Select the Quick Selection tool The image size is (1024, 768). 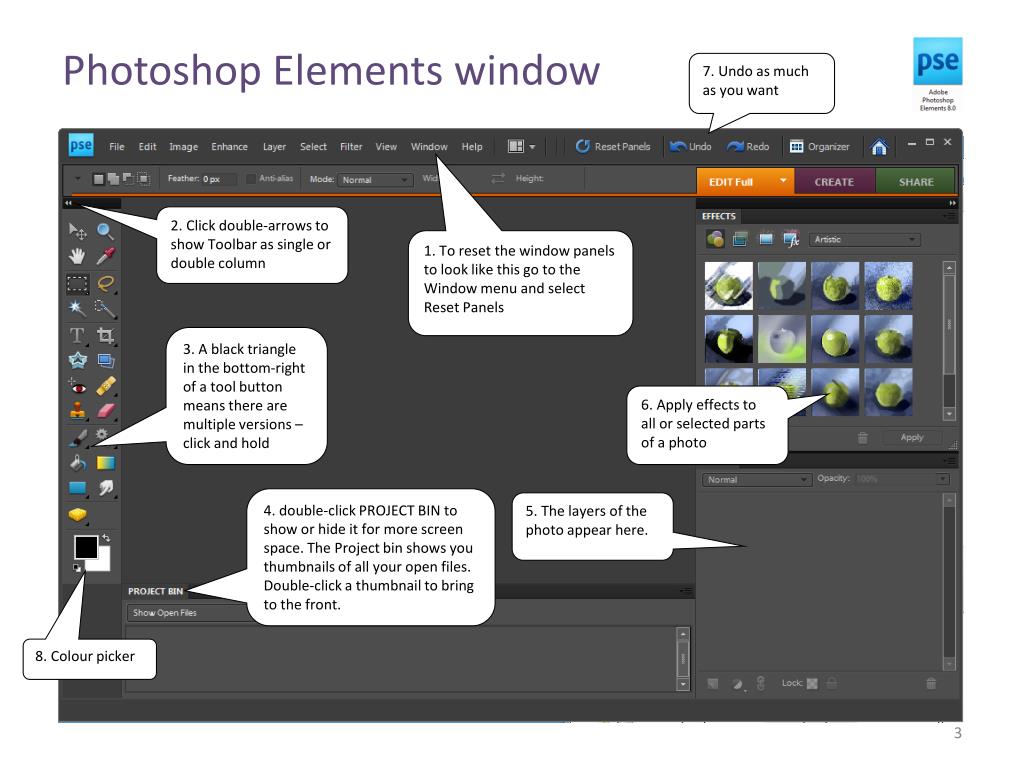[105, 308]
